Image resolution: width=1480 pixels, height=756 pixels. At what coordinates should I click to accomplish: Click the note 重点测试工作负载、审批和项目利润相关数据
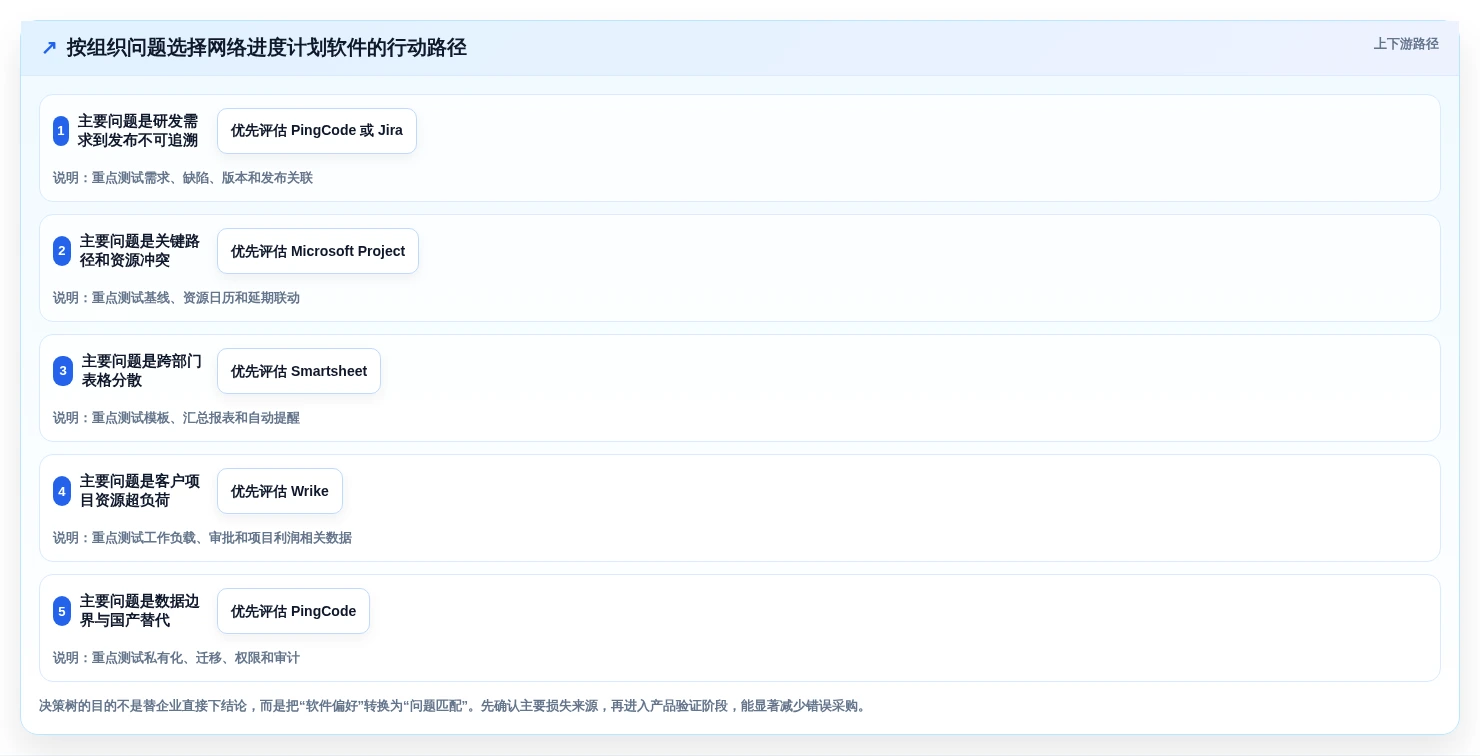(x=202, y=538)
